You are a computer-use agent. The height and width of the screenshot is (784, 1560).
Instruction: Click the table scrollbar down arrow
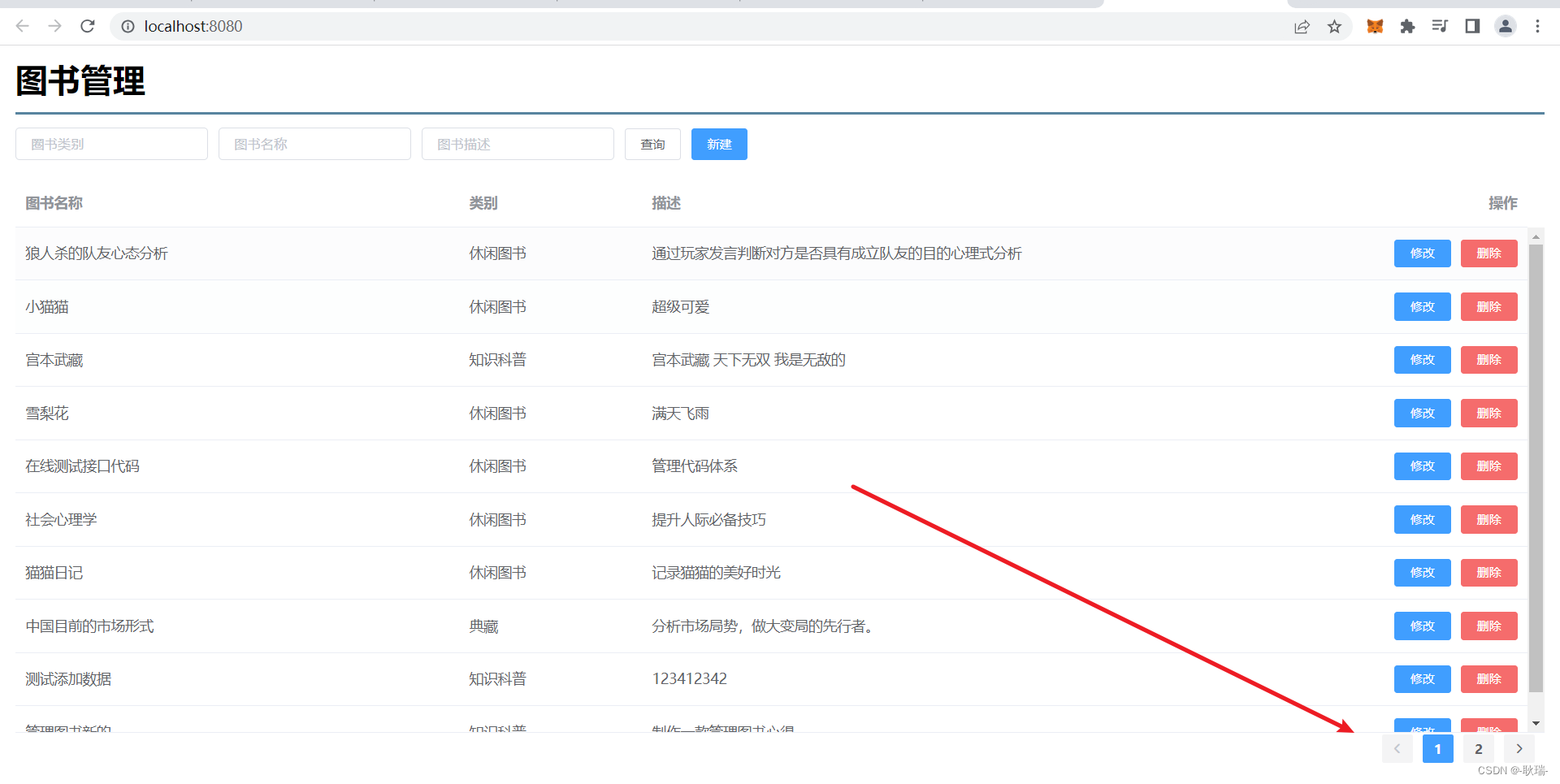(x=1536, y=723)
